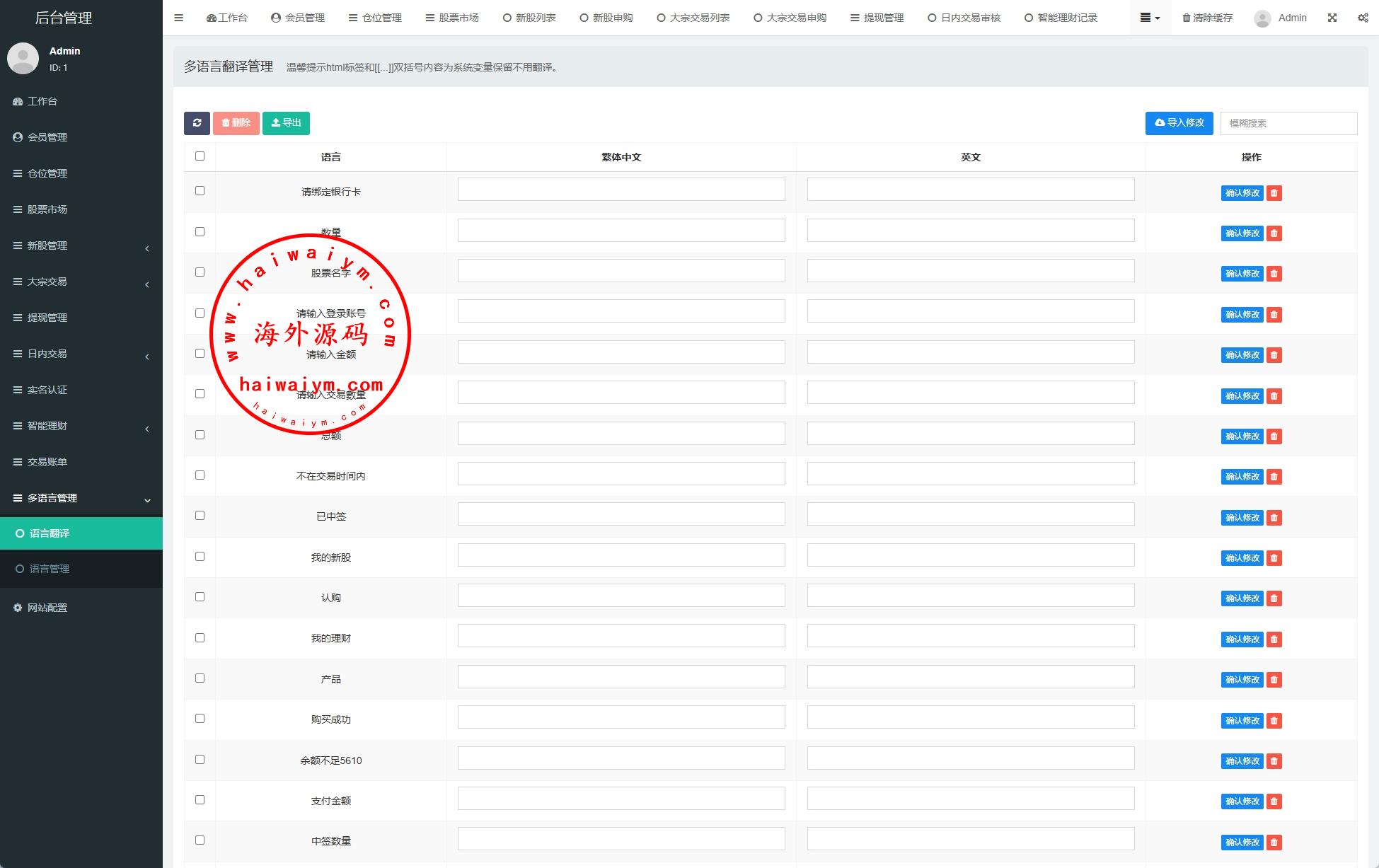Delete the 请绑定银行卡 row with its trash icon
The image size is (1379, 868).
click(1274, 193)
